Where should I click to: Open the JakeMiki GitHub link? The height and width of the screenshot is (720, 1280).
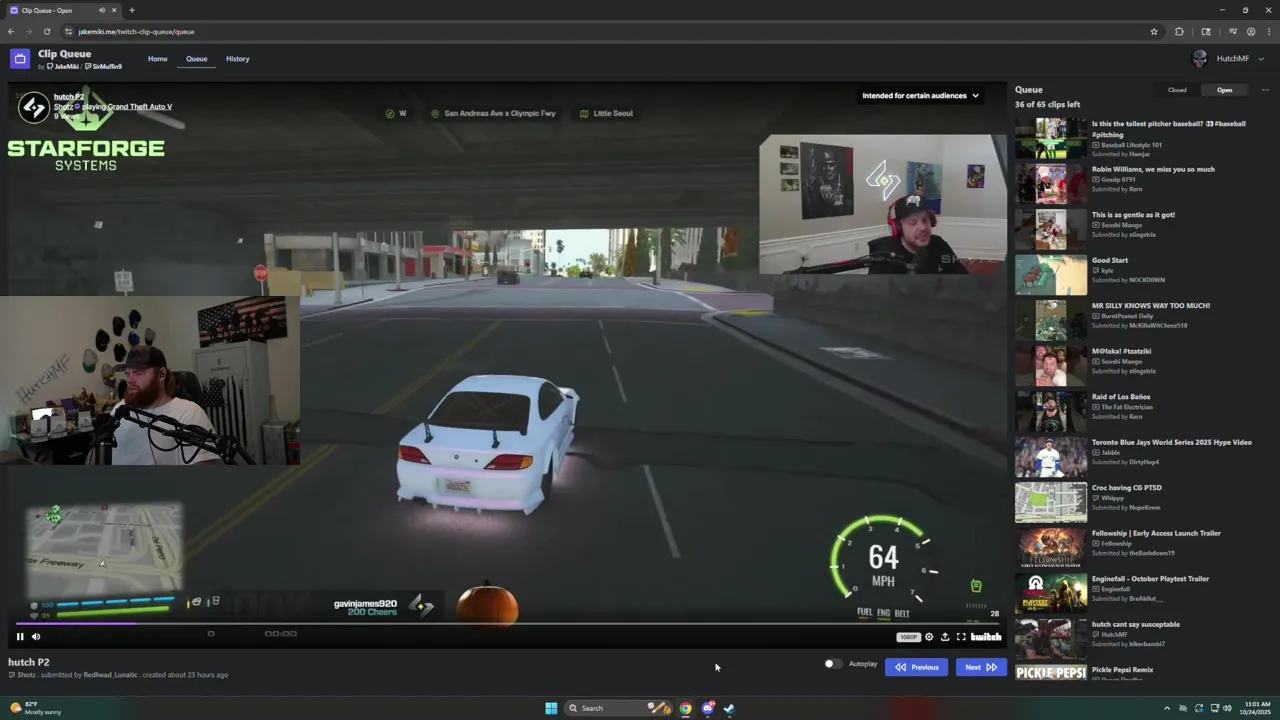[63, 67]
